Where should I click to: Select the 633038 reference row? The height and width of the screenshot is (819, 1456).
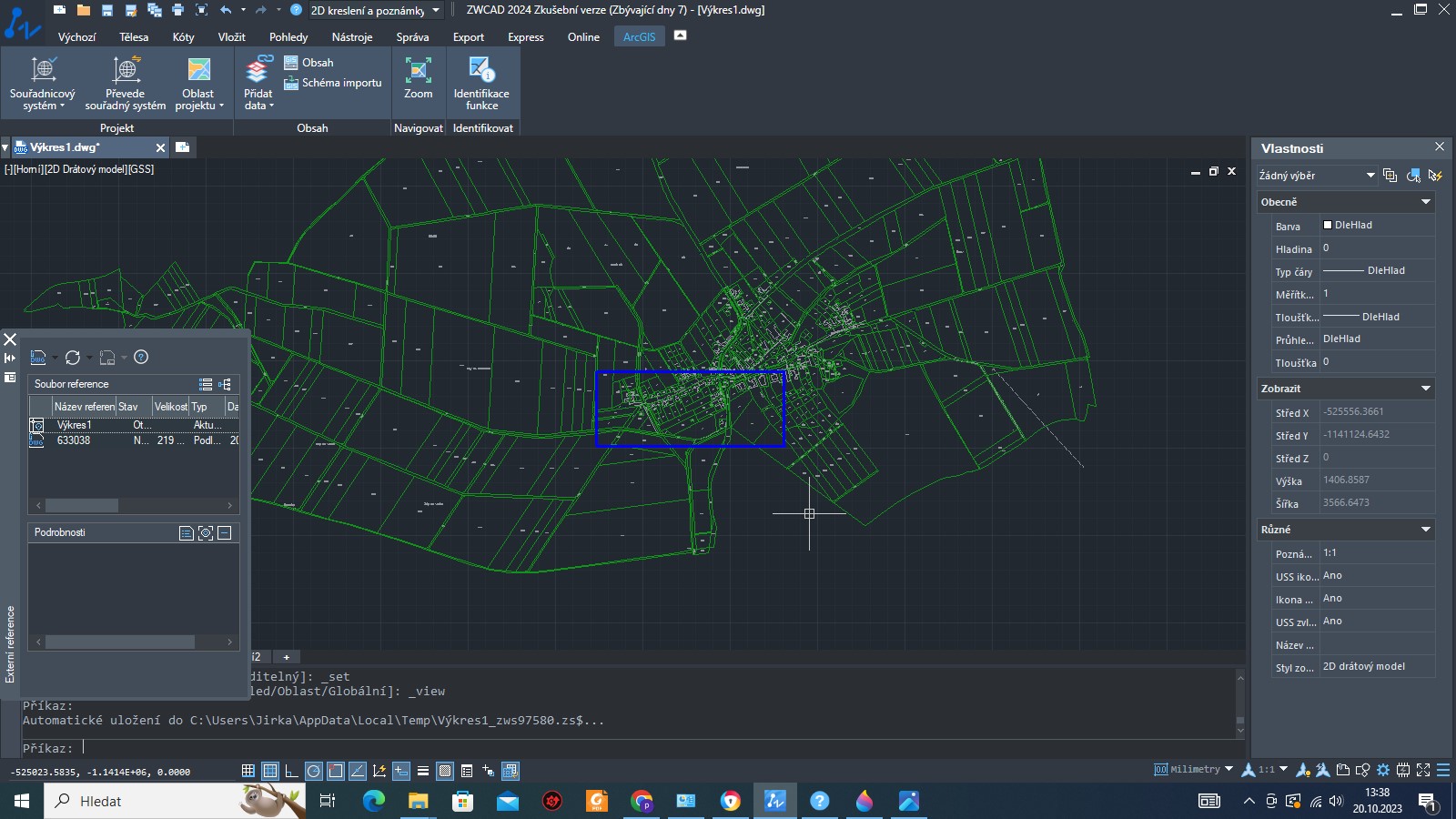(134, 440)
